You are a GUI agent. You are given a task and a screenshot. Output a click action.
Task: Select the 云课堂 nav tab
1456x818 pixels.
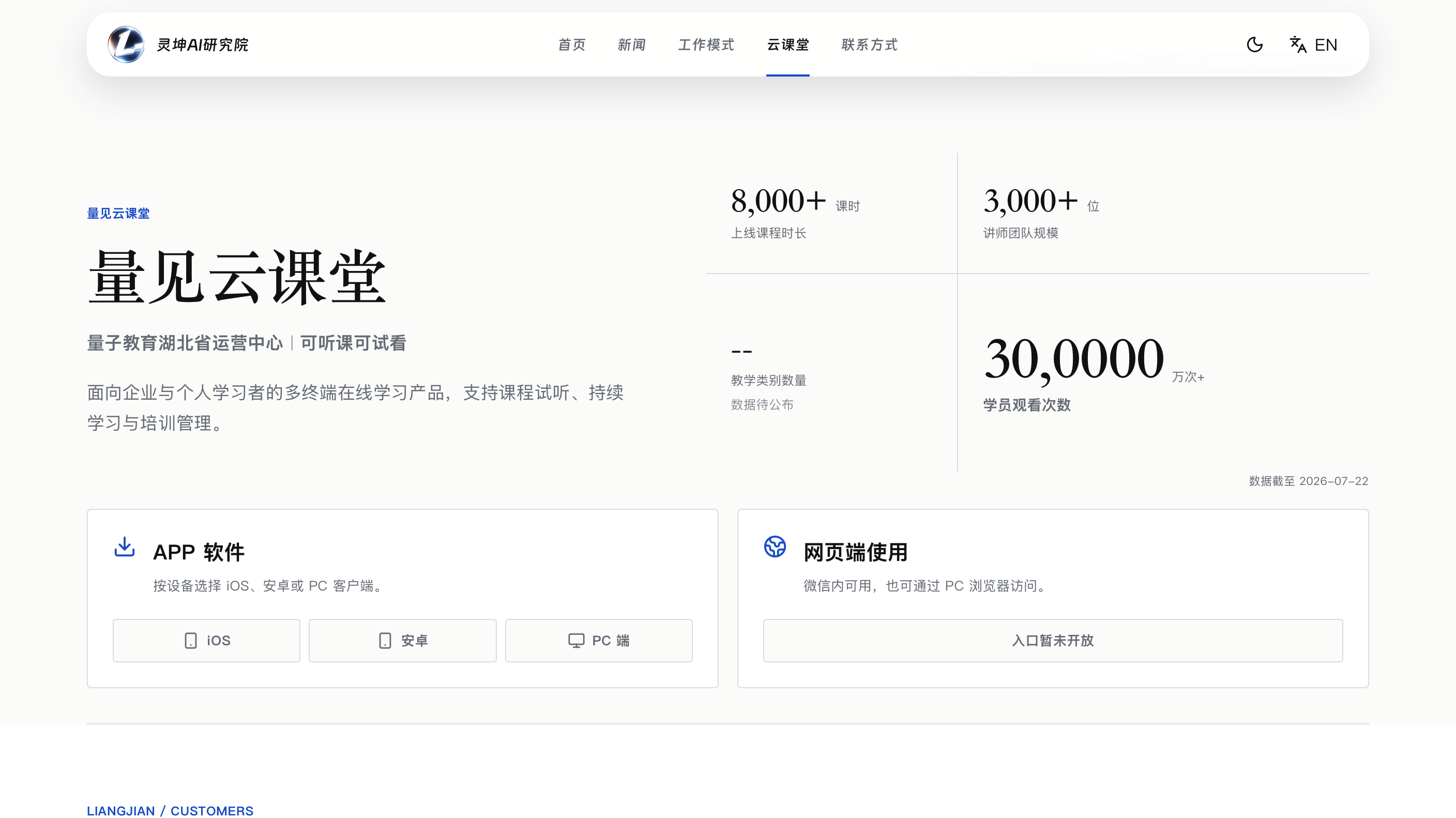click(787, 44)
